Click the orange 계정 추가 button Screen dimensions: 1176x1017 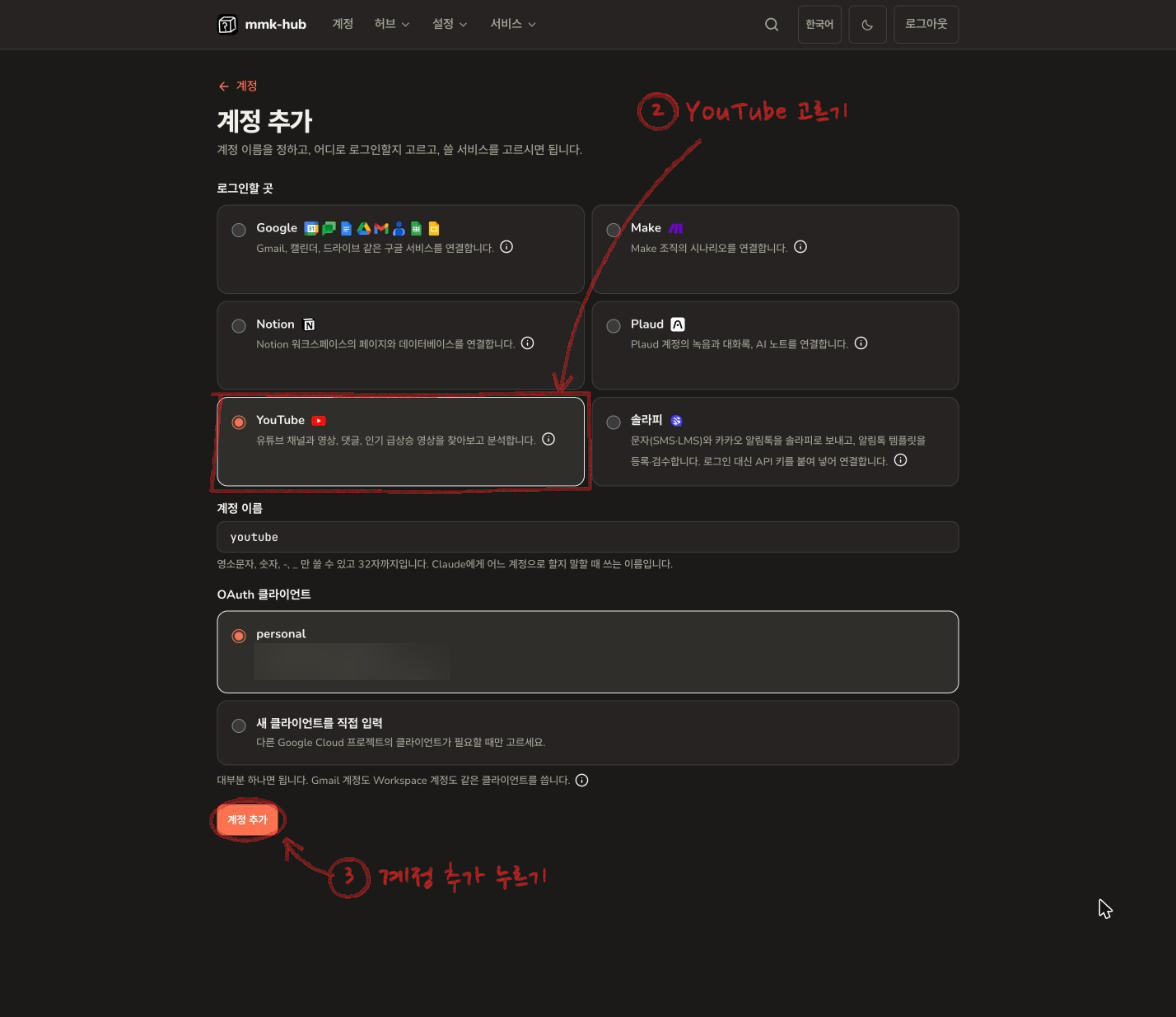coord(247,819)
